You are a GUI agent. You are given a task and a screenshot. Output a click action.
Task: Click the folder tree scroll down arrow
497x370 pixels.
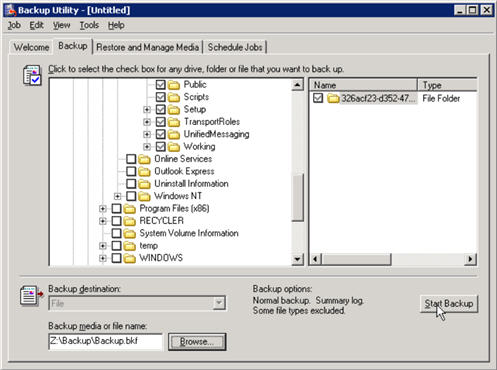tap(297, 259)
